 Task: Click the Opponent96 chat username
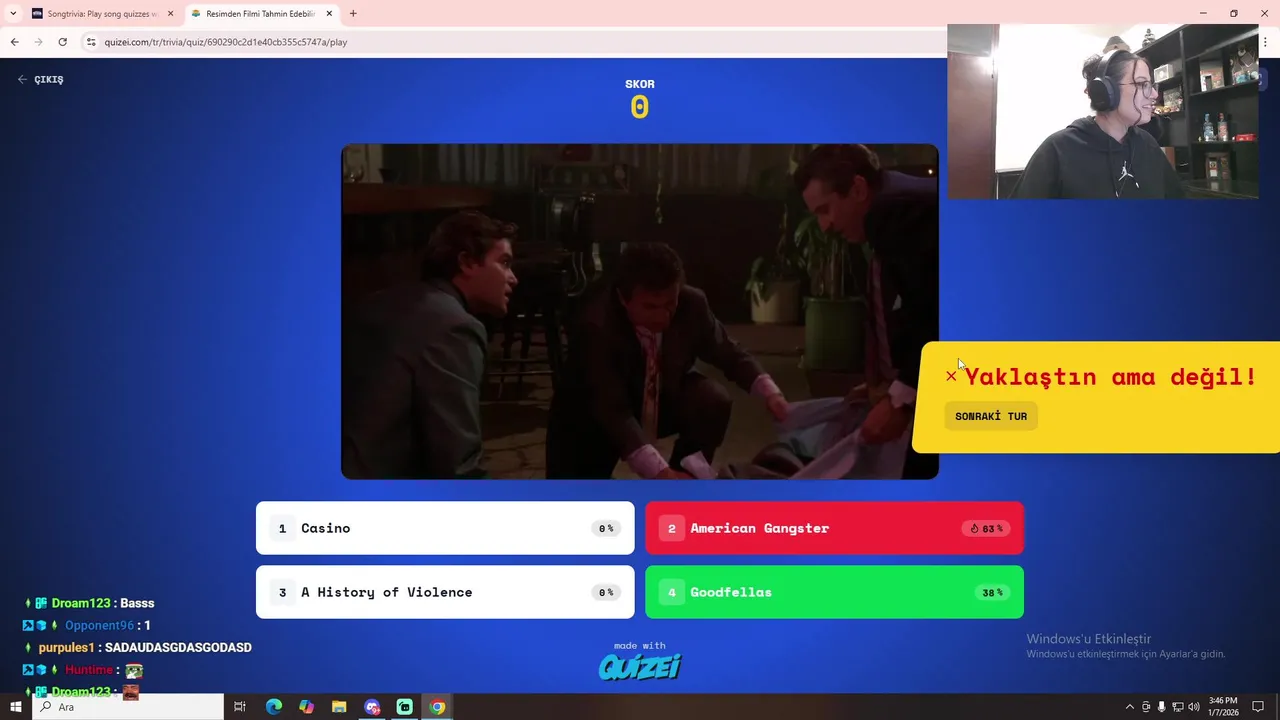click(x=99, y=625)
